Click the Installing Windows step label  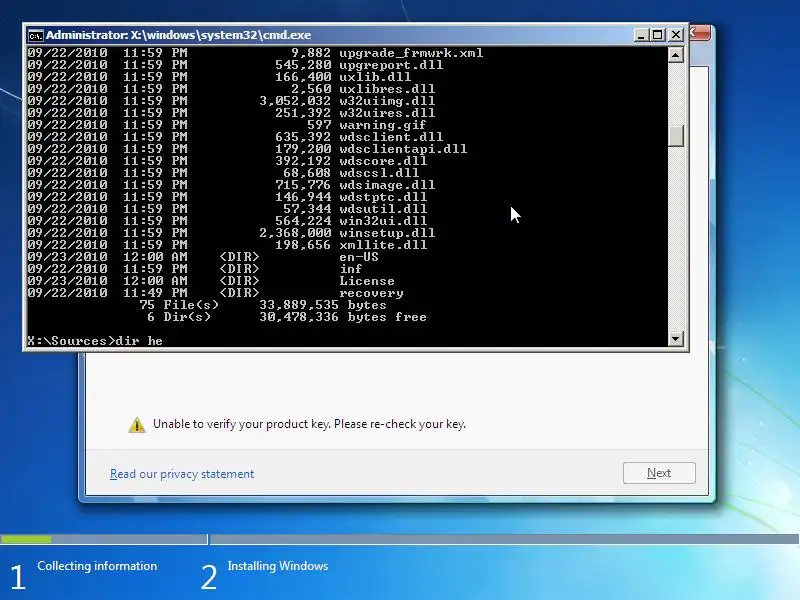pyautogui.click(x=278, y=566)
